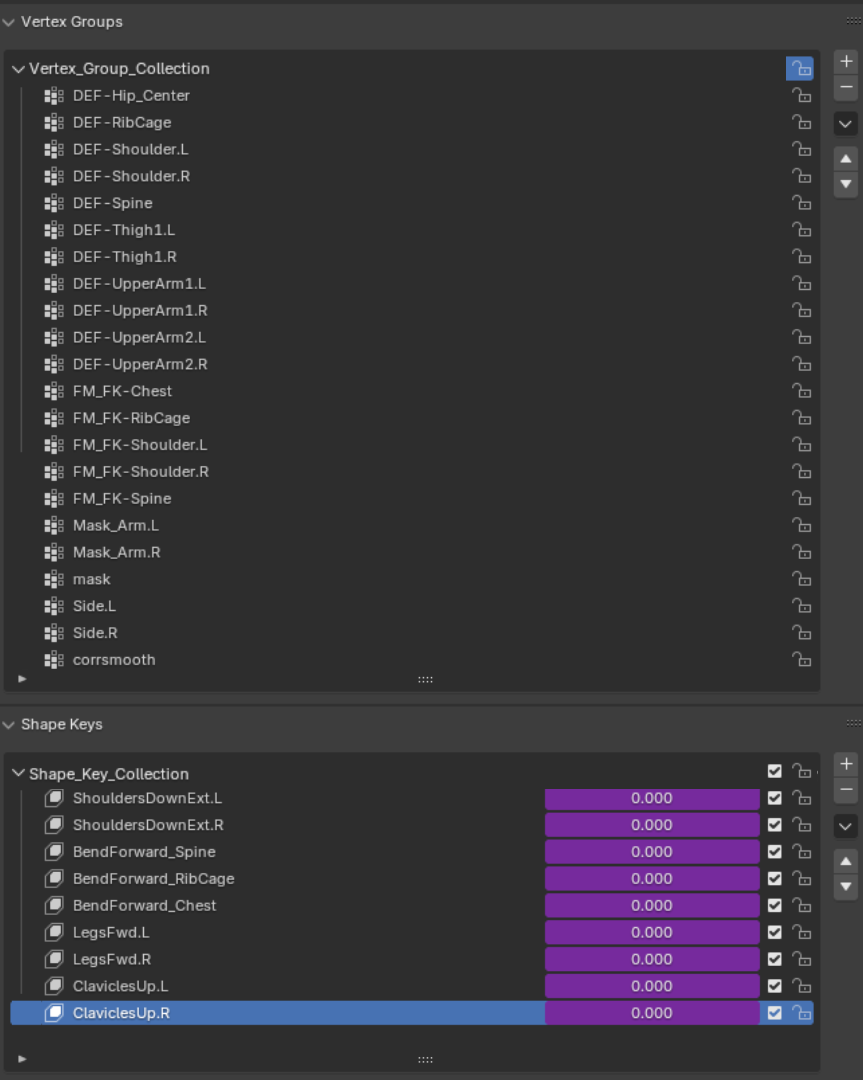Click the vertex group icon next to mask

coord(54,579)
